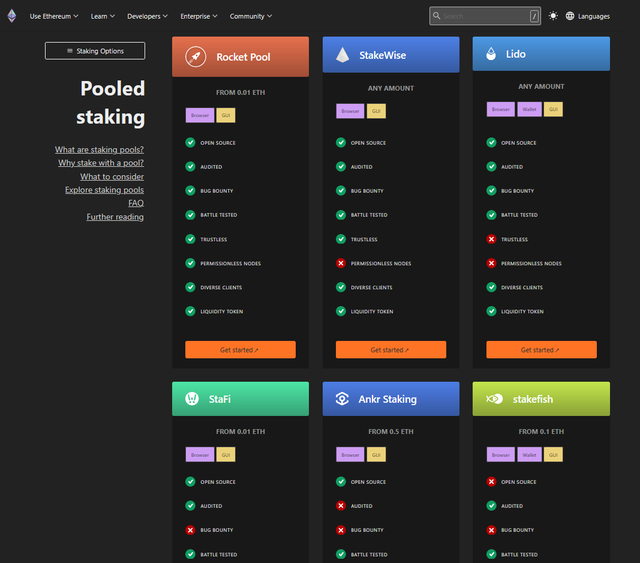Click Rocket Pool's Open Source checkmark
The image size is (640, 563).
click(190, 143)
